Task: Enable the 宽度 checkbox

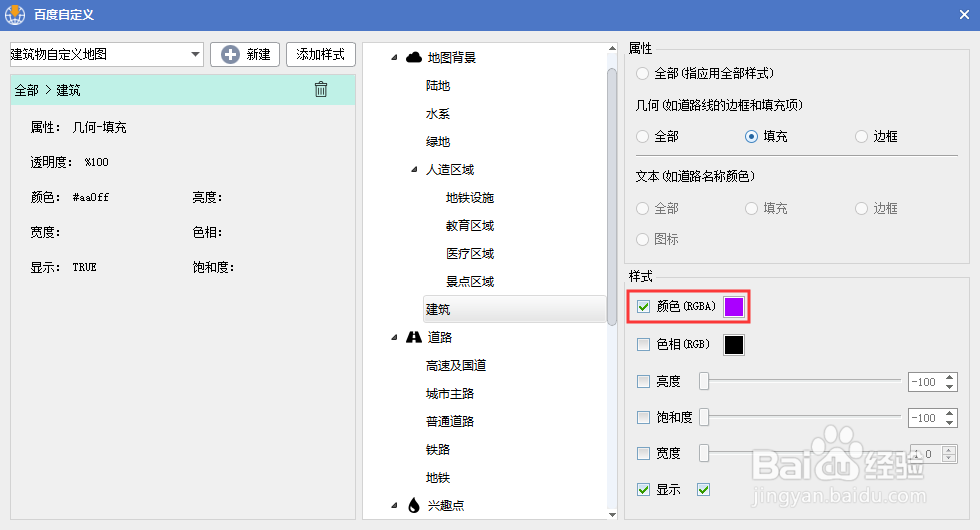Action: point(643,453)
